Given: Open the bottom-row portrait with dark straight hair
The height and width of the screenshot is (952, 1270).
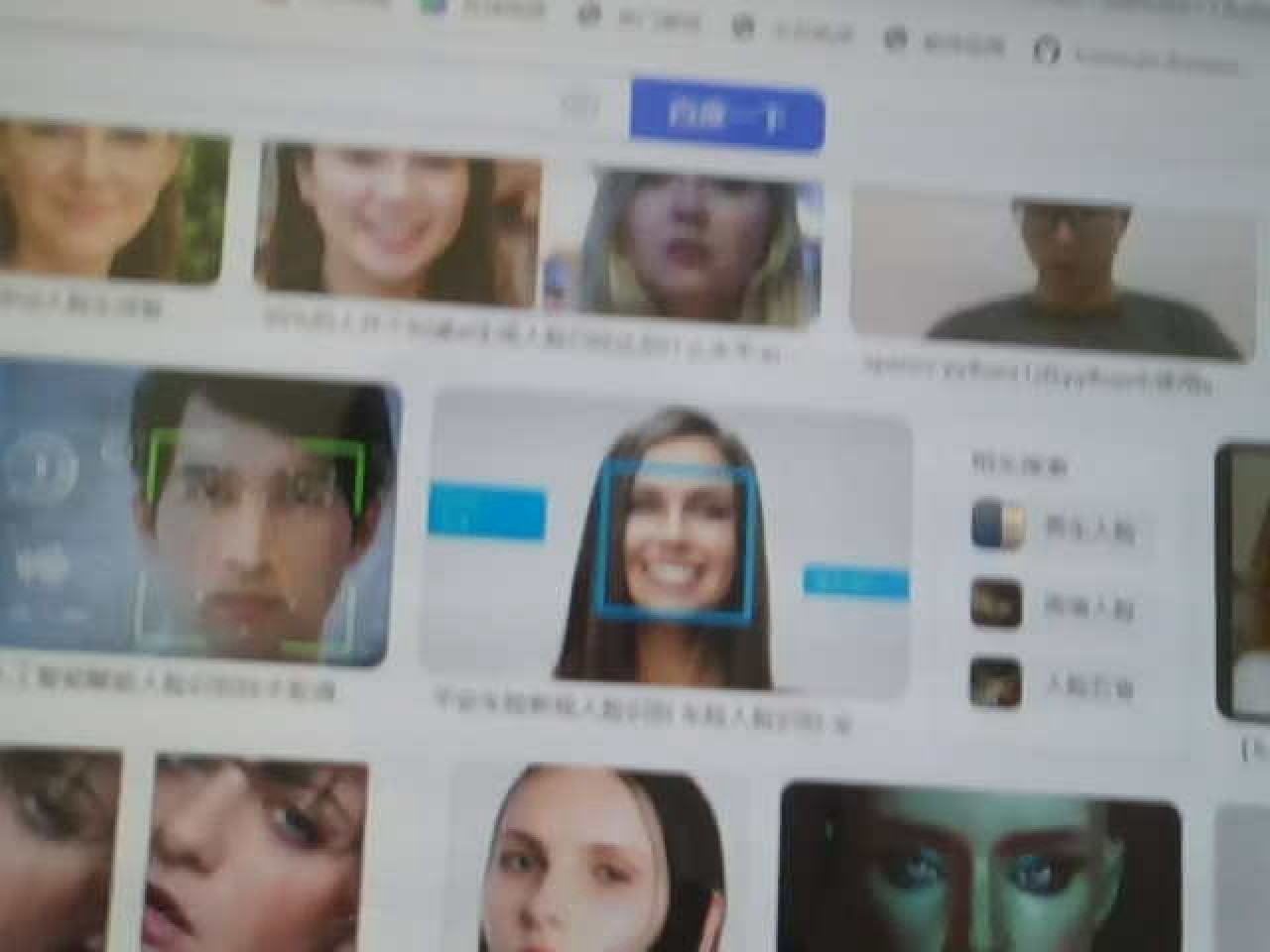Looking at the screenshot, I should click(x=595, y=863).
